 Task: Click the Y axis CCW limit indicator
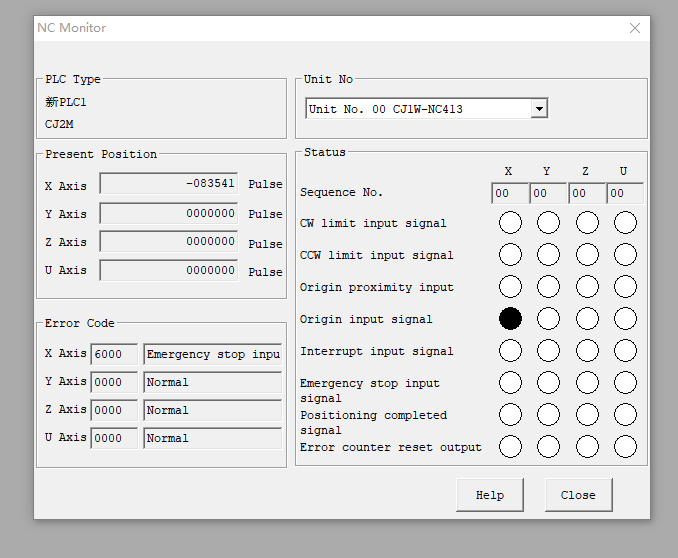coord(548,255)
